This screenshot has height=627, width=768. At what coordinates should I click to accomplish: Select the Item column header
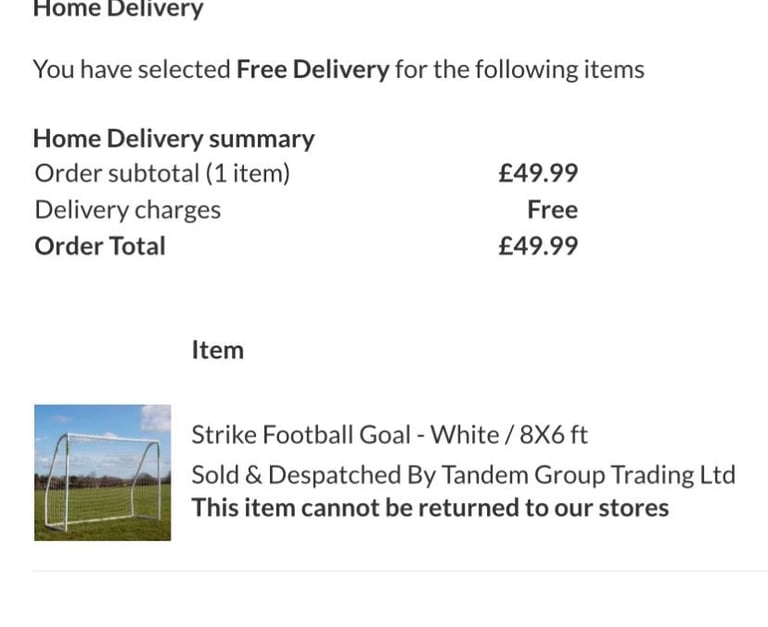tap(217, 350)
